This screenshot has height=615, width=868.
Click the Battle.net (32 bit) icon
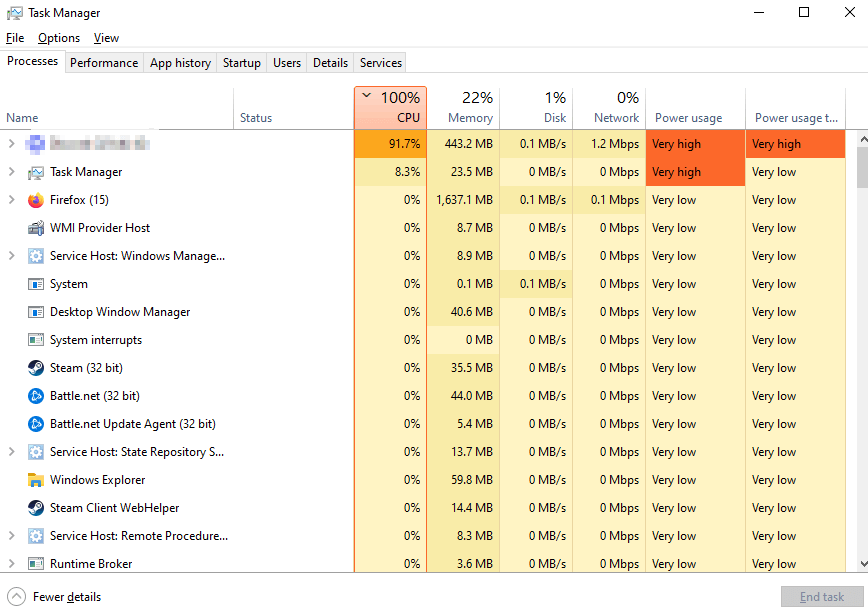36,396
